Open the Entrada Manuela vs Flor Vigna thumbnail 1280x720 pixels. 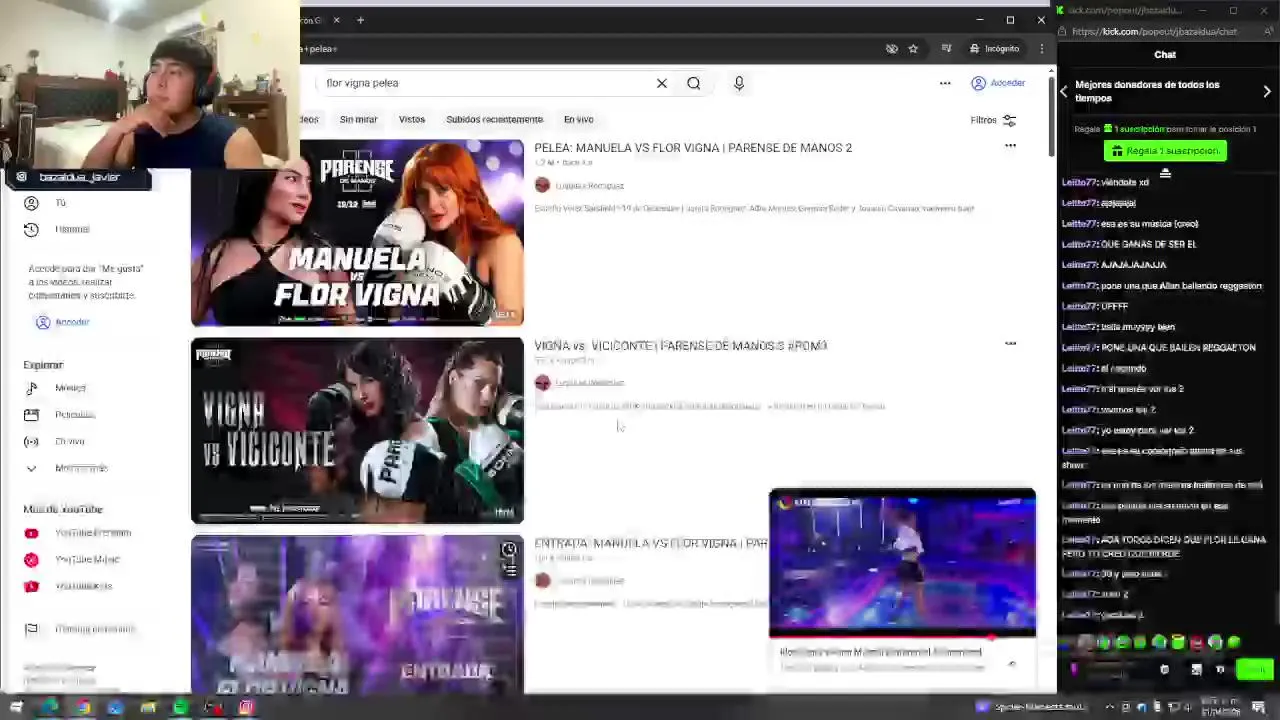click(357, 614)
